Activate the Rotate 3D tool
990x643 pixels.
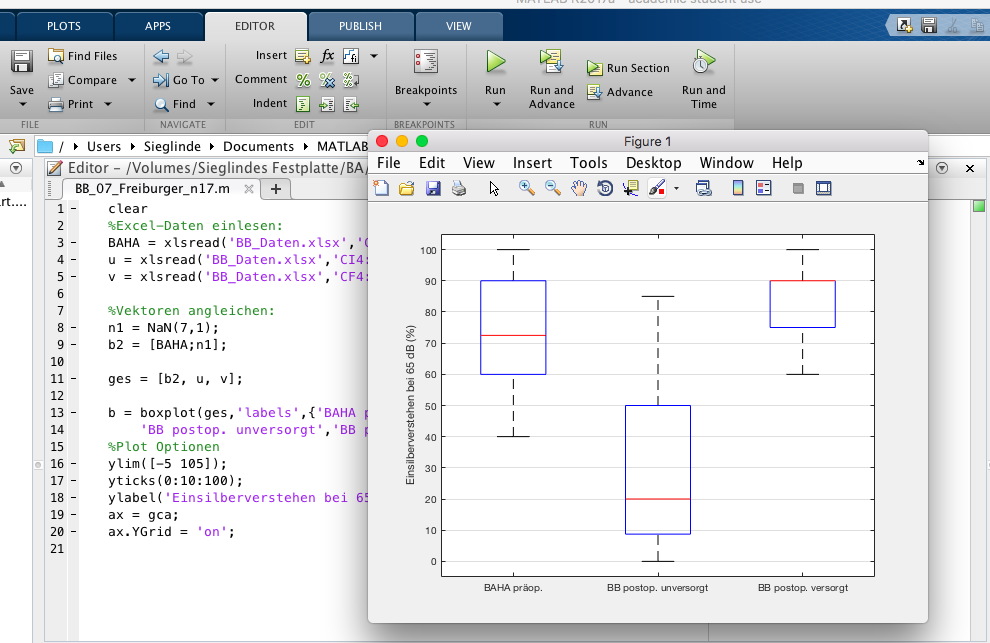(605, 188)
